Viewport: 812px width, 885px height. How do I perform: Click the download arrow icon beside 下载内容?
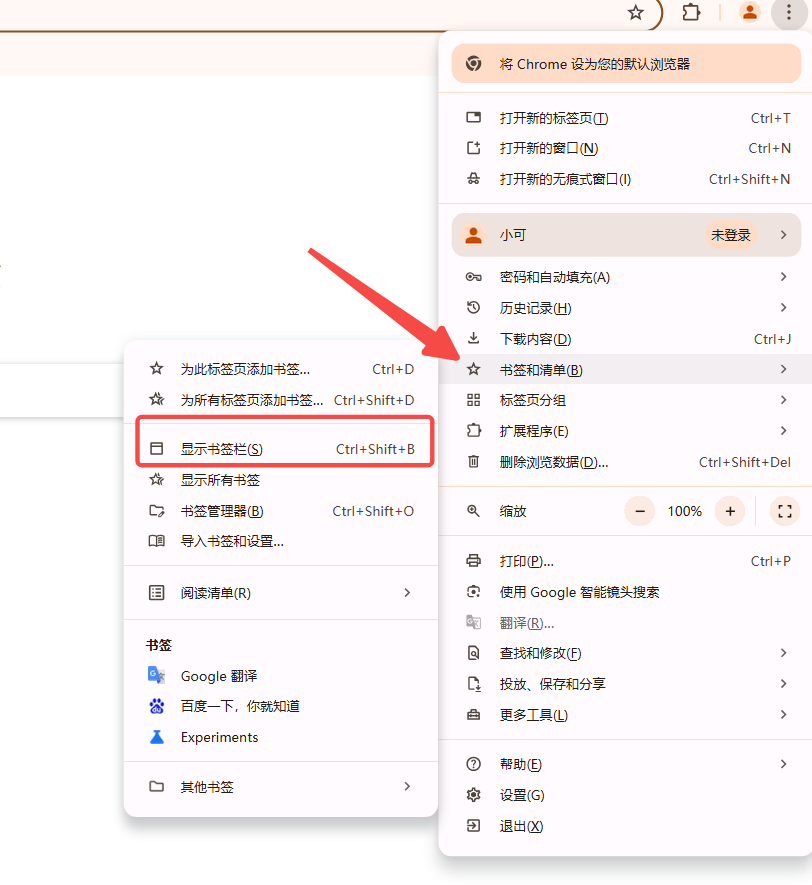tap(473, 338)
